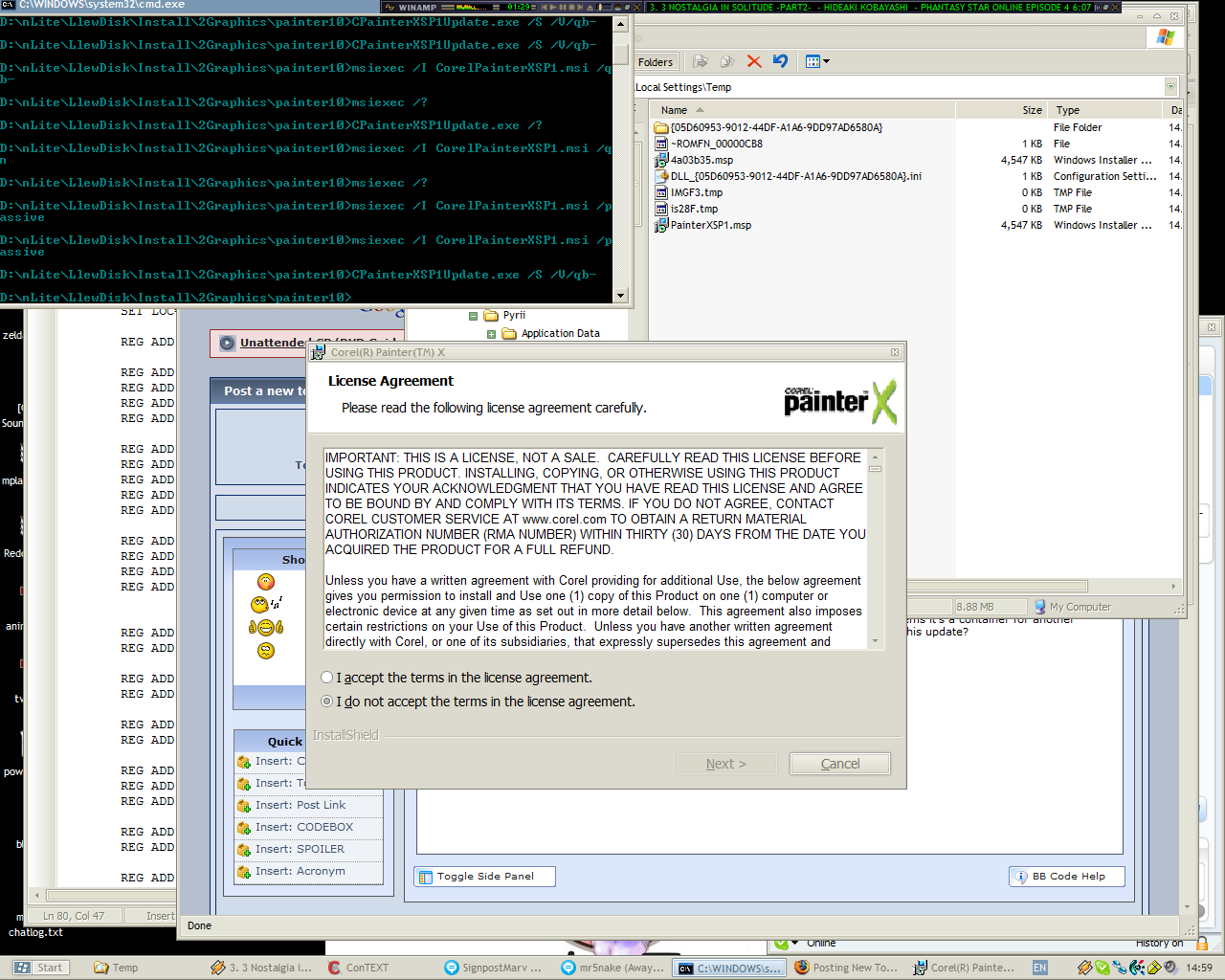Open the Views icon menu in Explorer toolbar

click(x=816, y=61)
